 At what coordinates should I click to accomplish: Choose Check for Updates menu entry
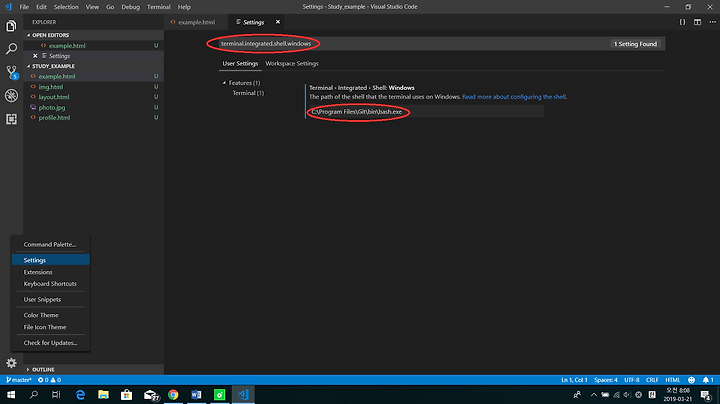point(51,342)
